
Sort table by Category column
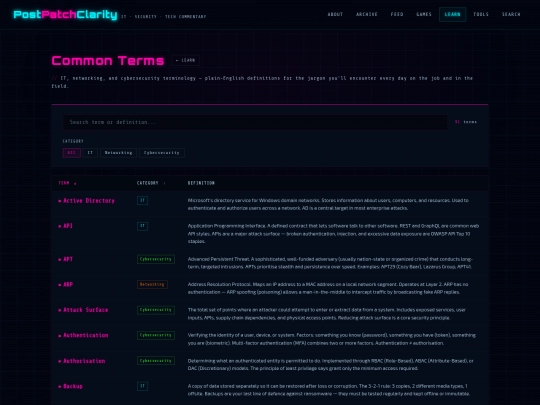coord(151,183)
